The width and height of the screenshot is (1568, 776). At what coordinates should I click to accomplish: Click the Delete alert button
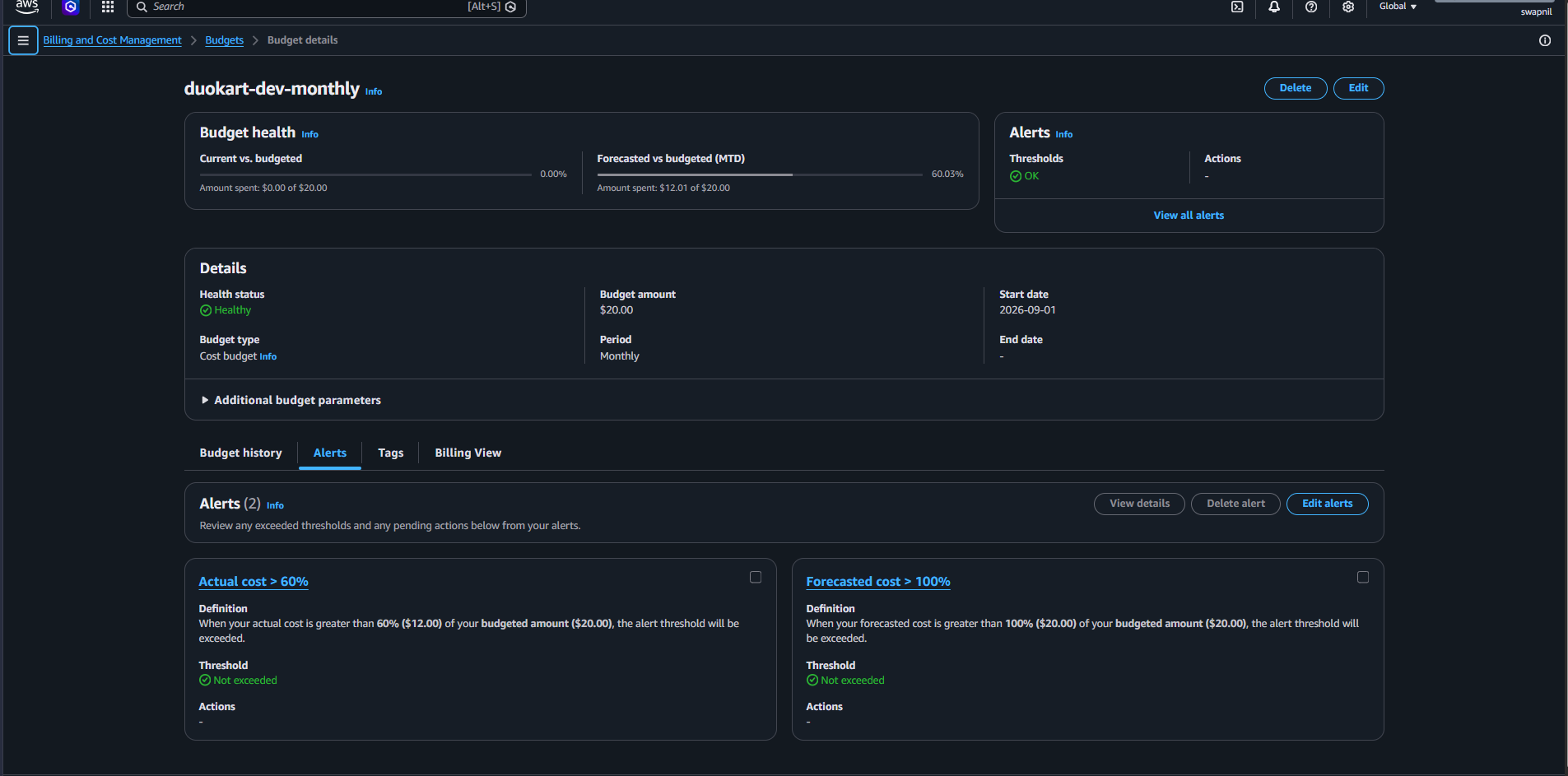coord(1235,504)
